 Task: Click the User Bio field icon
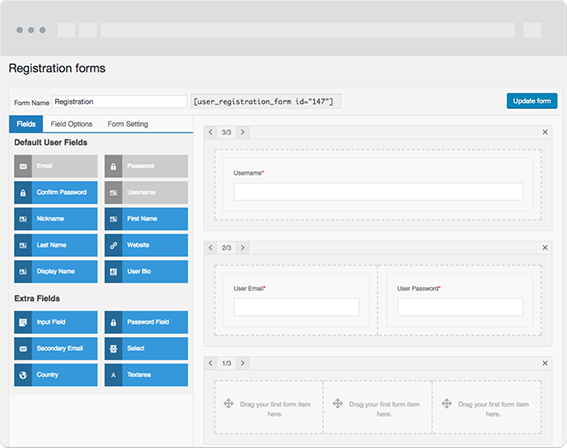pos(114,272)
